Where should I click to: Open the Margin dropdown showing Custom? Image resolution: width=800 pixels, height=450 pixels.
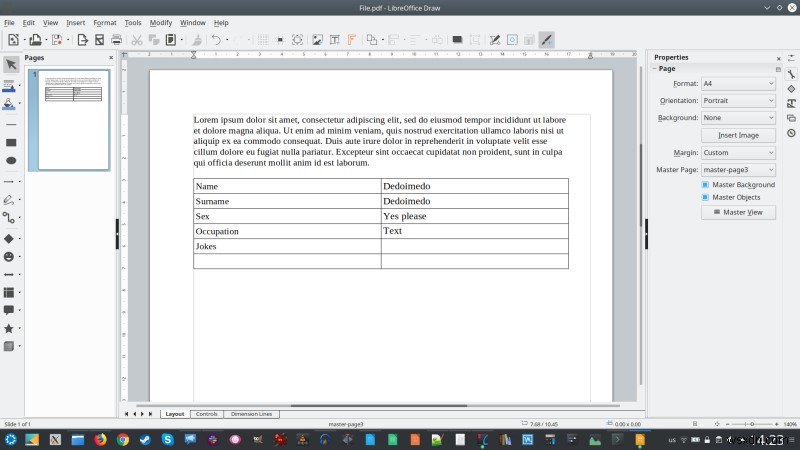pos(738,153)
